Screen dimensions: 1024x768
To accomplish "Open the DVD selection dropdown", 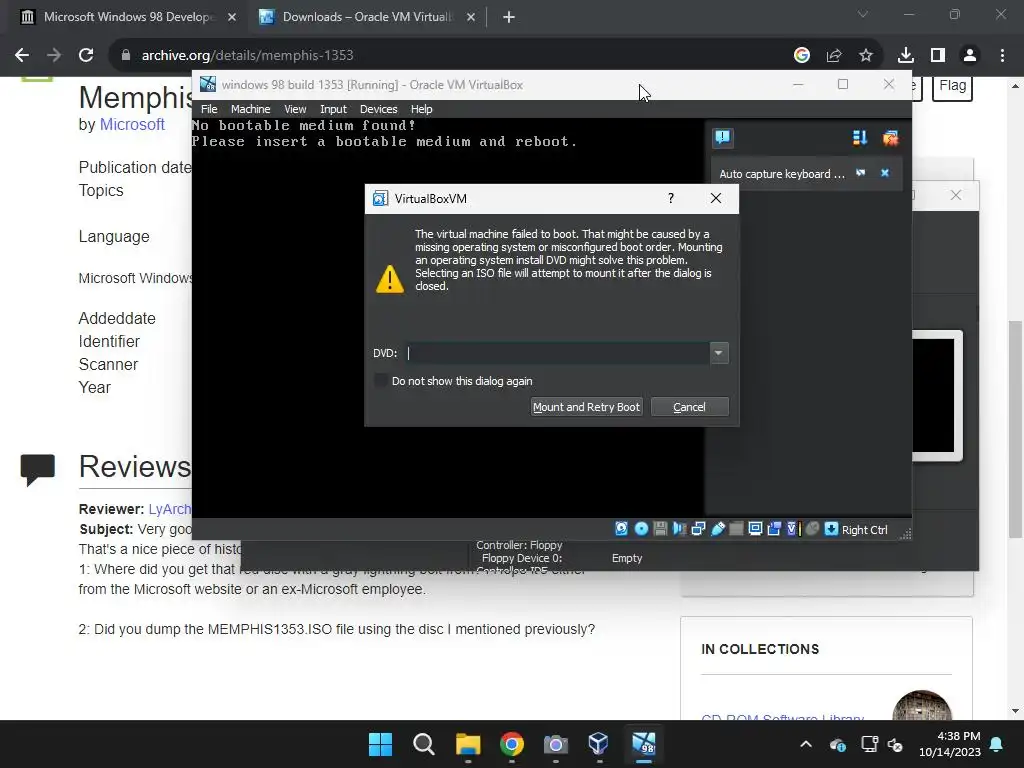I will 718,353.
